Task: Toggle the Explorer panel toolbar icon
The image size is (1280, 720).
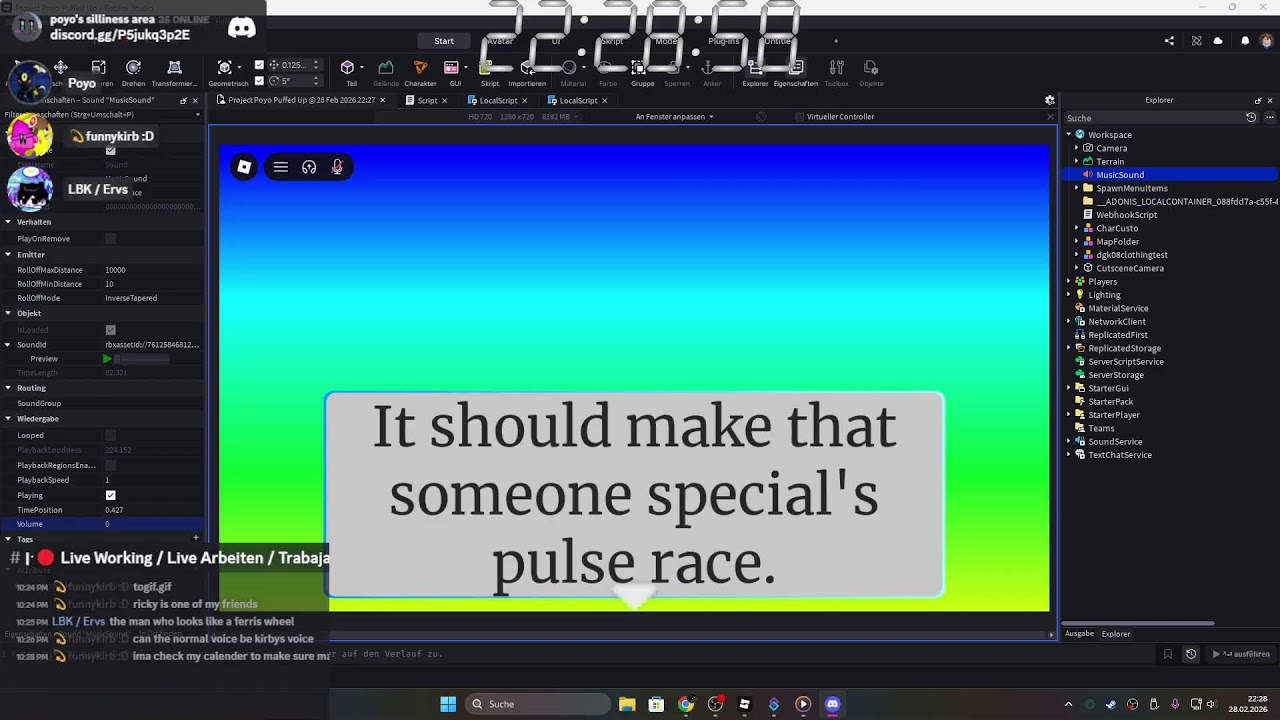Action: [x=756, y=67]
